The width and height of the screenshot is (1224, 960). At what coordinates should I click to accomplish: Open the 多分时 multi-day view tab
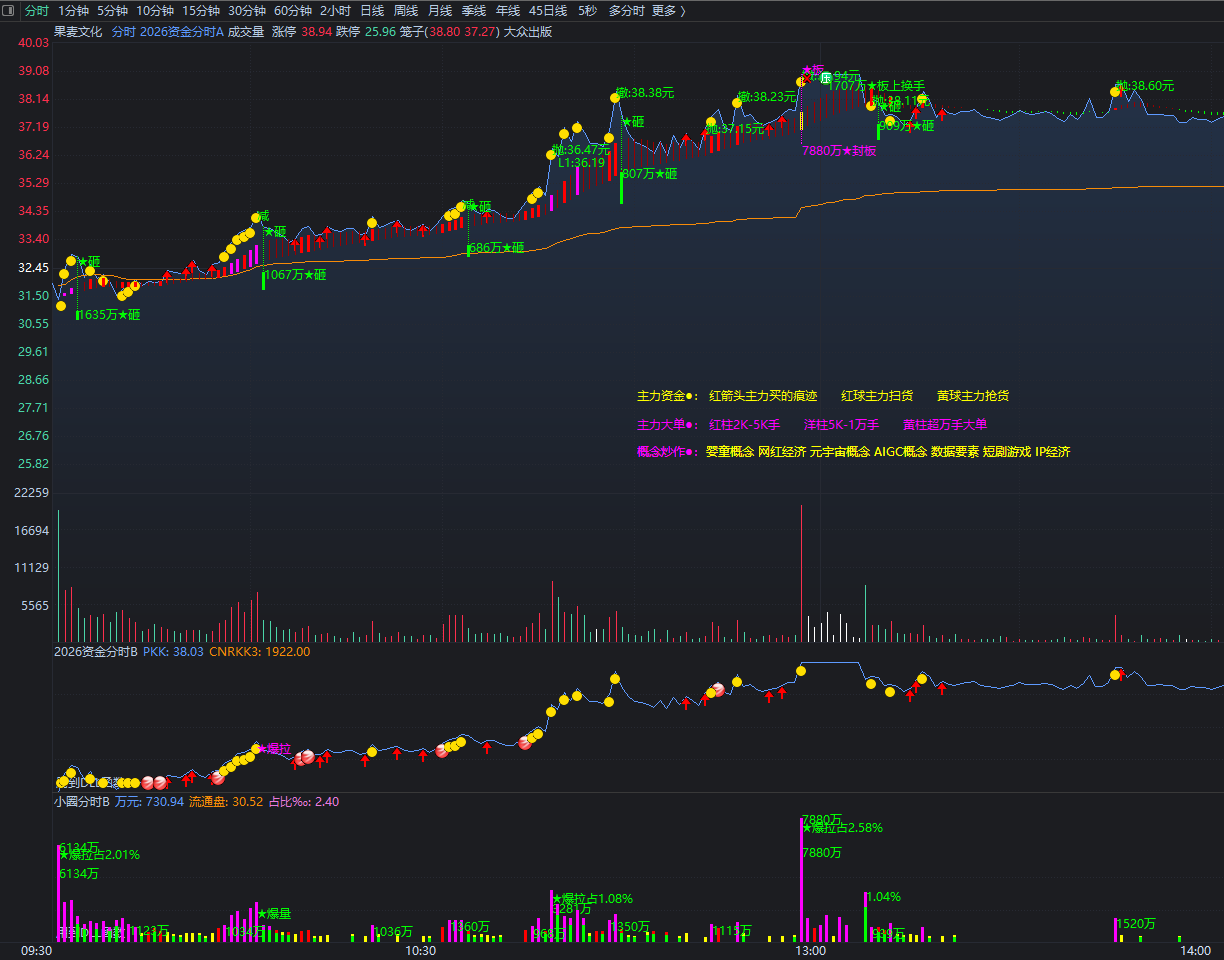click(x=627, y=11)
